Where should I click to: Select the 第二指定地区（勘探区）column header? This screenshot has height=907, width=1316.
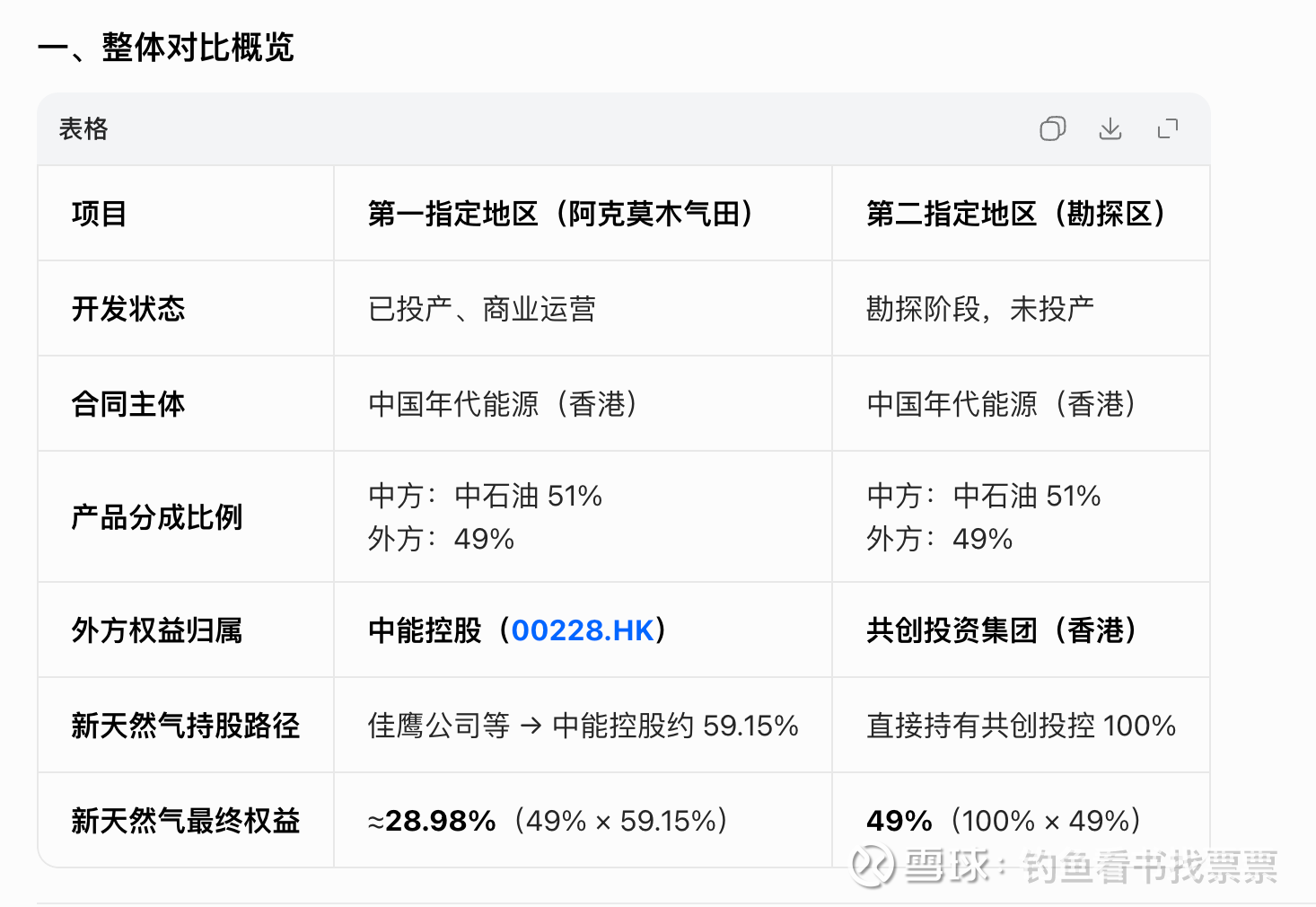click(x=1015, y=214)
